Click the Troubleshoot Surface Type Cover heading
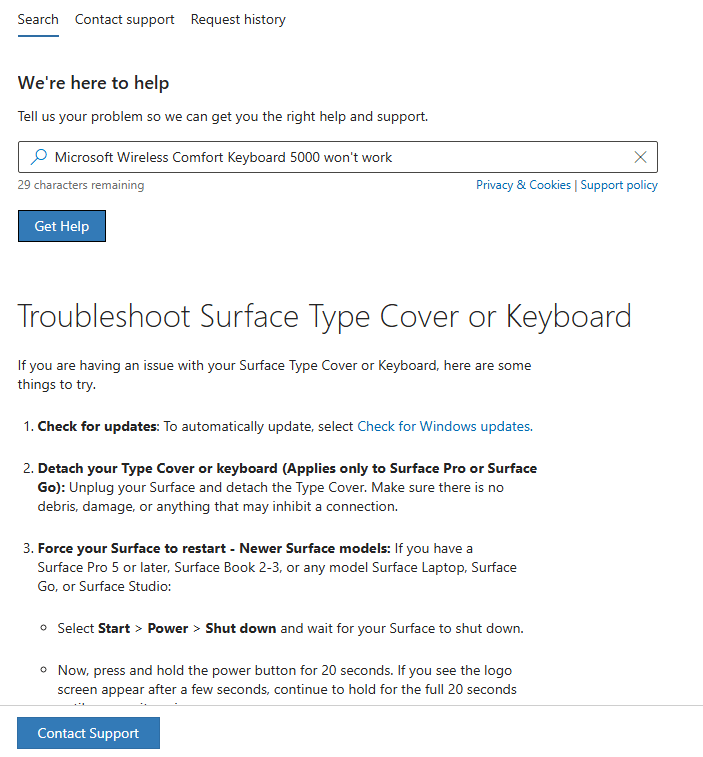This screenshot has width=703, height=757. (324, 317)
